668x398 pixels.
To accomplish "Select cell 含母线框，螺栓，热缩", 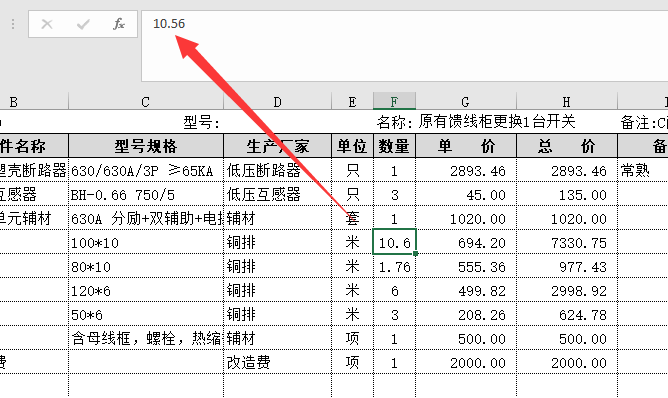I will coord(146,338).
